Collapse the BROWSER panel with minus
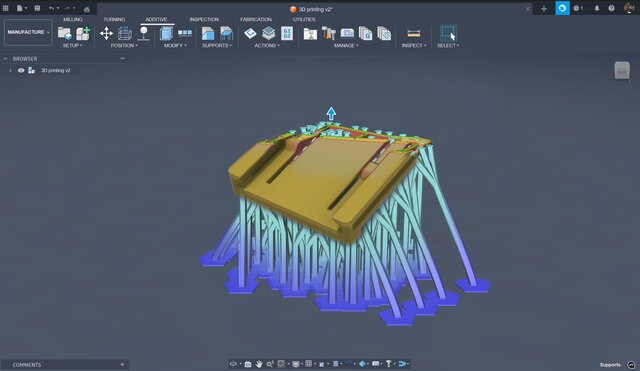The image size is (640, 371). pos(122,59)
